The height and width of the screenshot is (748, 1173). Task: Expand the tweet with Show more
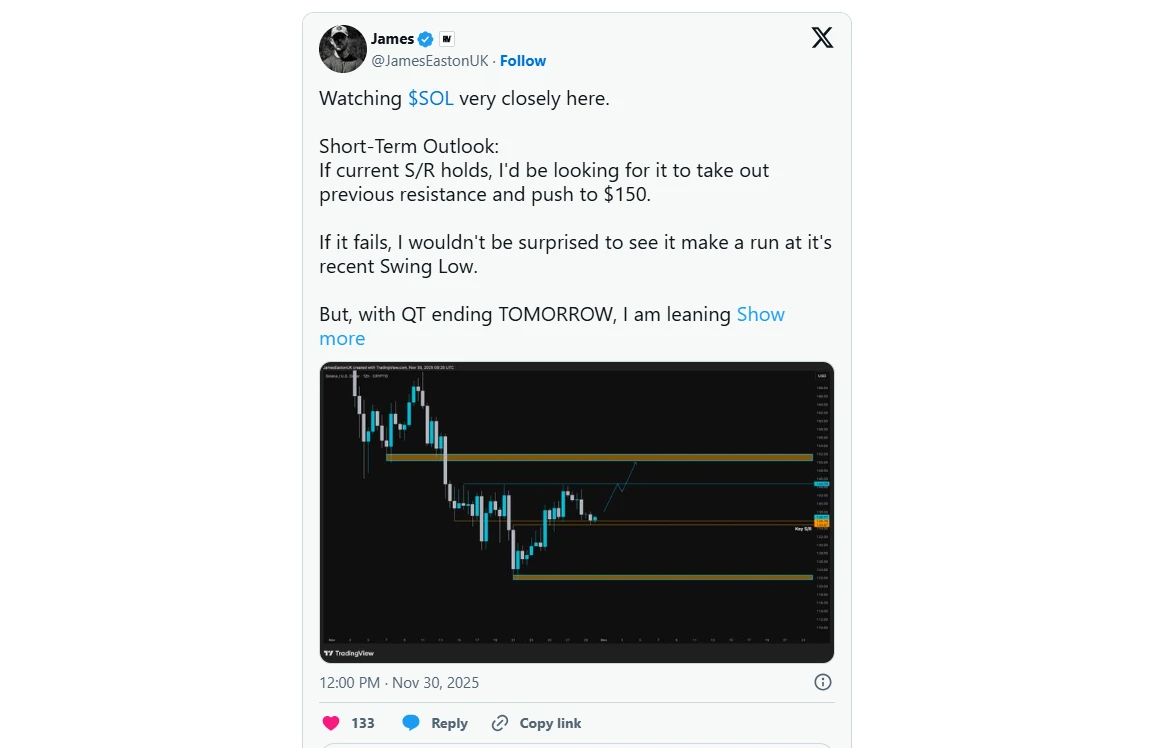760,314
